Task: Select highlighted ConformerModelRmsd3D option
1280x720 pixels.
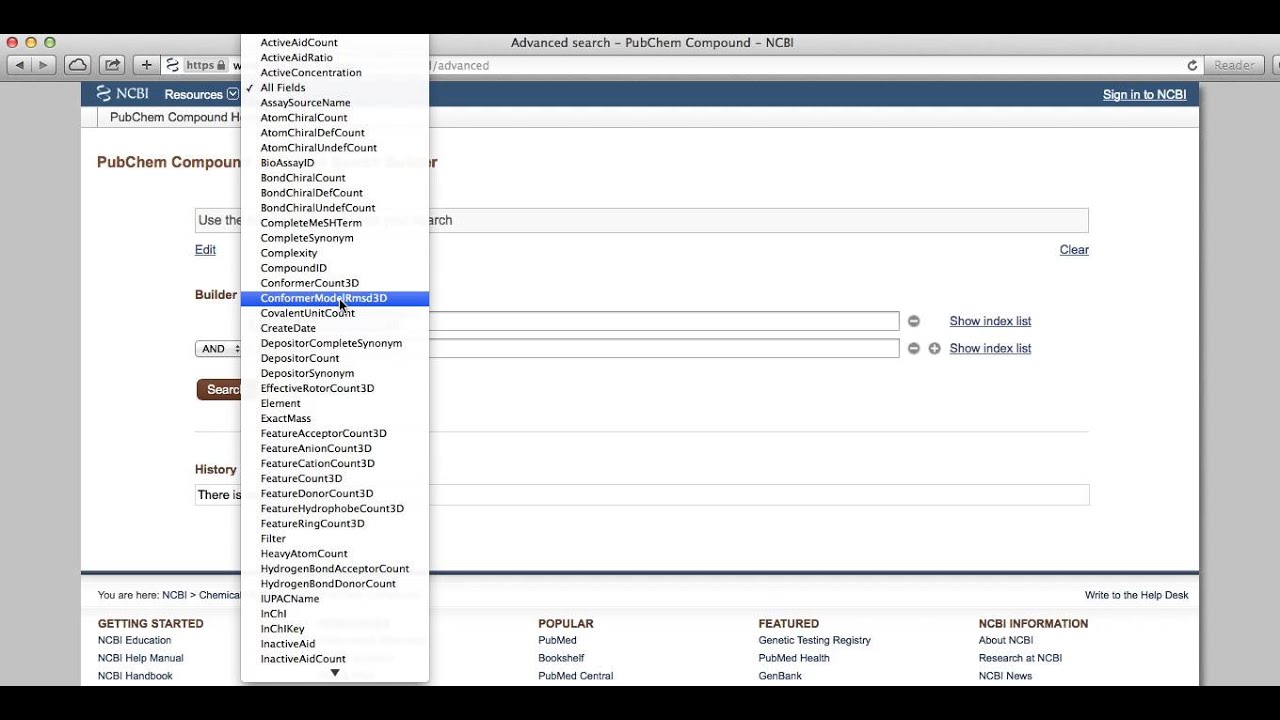Action: 335,298
